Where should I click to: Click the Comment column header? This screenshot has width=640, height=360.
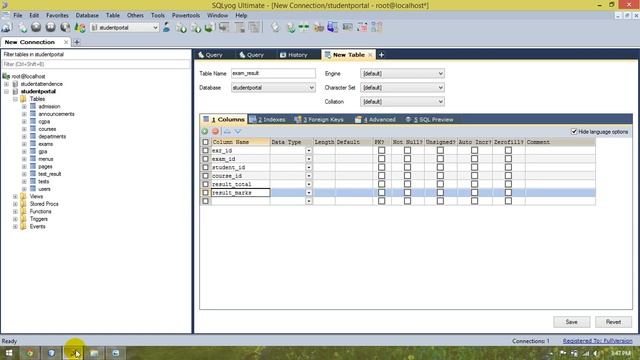(x=560, y=142)
